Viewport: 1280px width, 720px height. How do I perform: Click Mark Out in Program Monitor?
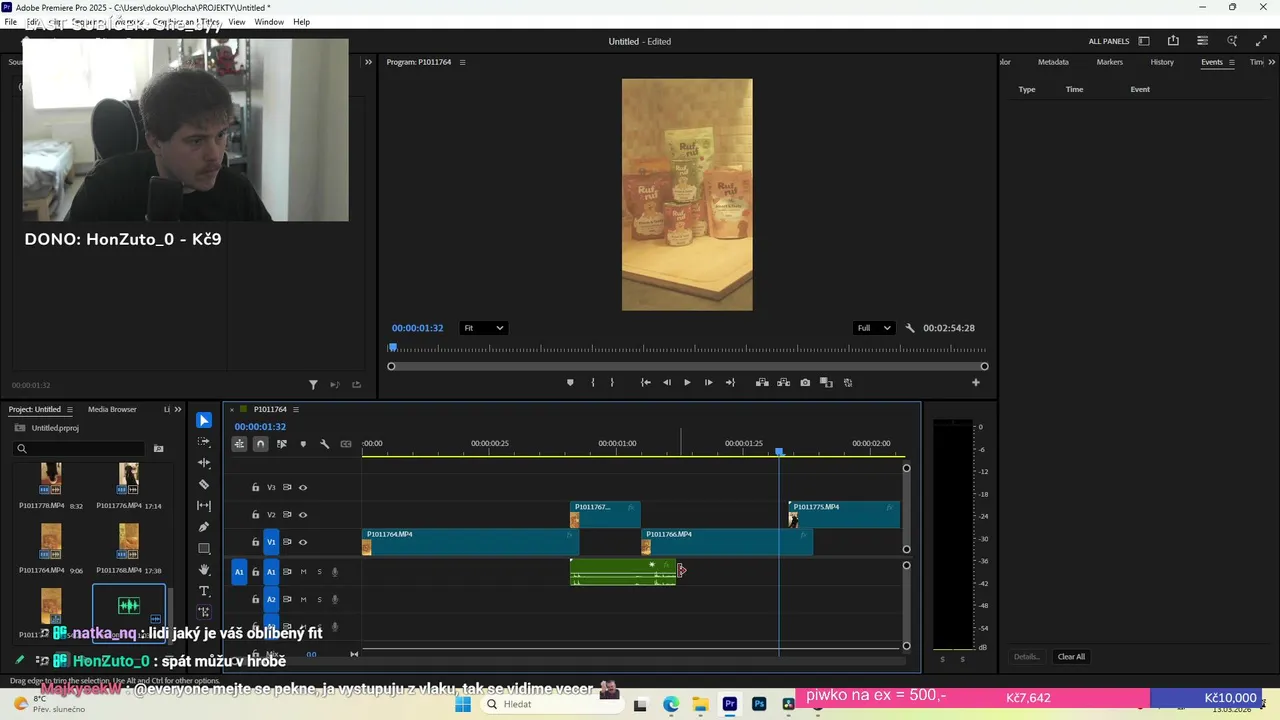point(612,382)
